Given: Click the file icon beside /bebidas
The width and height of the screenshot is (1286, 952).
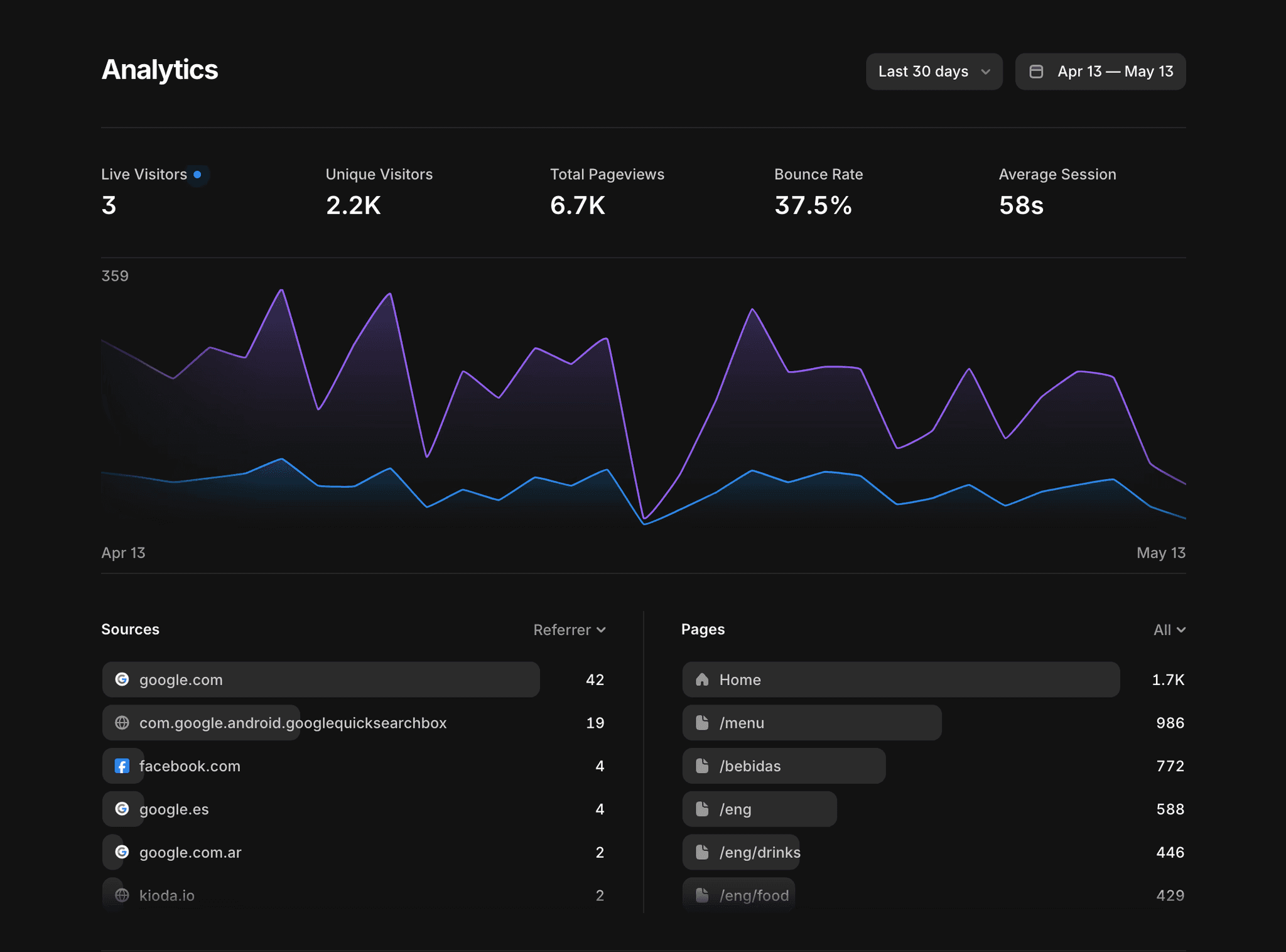Looking at the screenshot, I should coord(702,766).
